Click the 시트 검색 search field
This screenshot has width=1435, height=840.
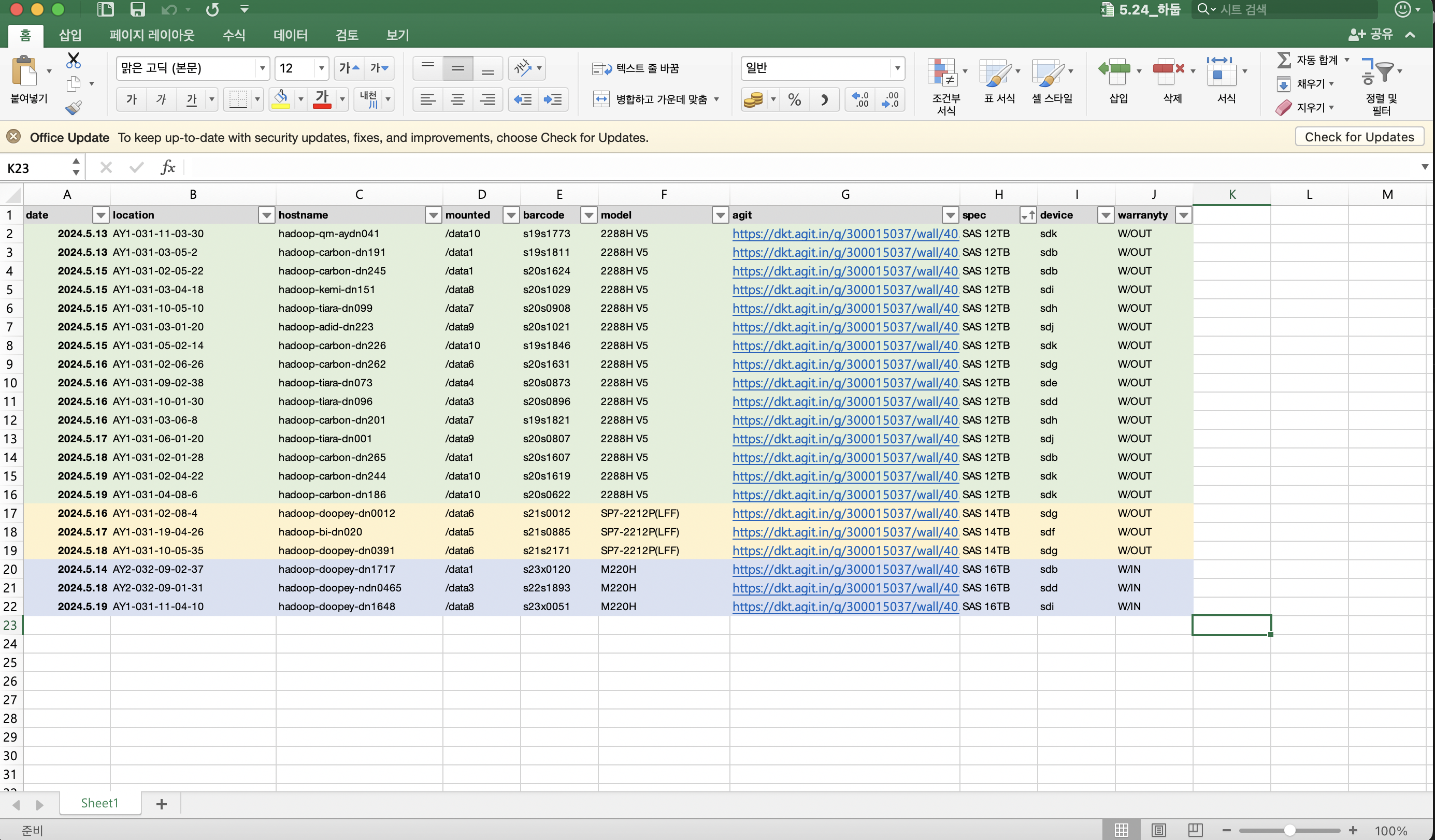[1284, 9]
